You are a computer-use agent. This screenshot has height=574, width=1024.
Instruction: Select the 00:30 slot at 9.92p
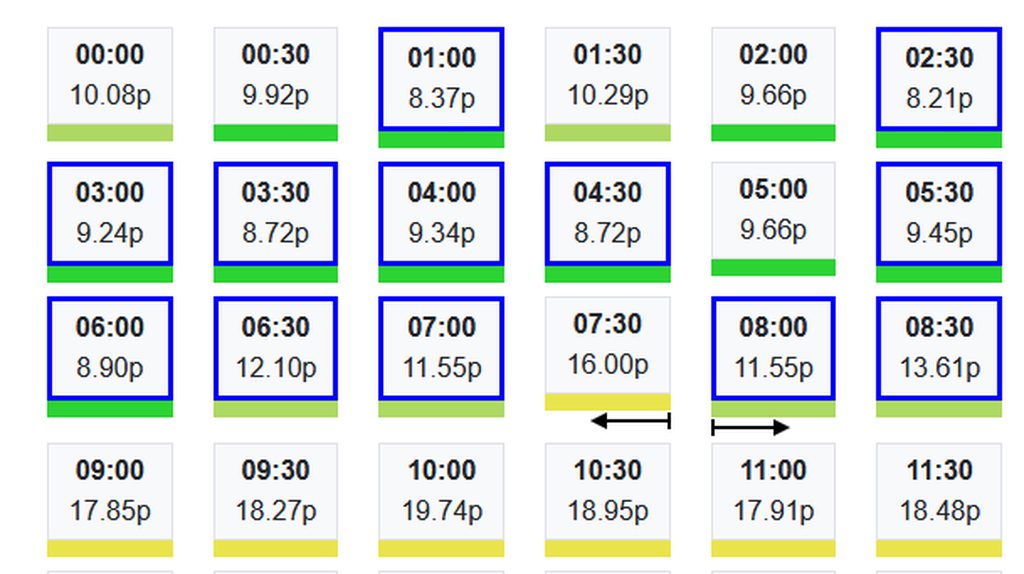click(x=275, y=76)
